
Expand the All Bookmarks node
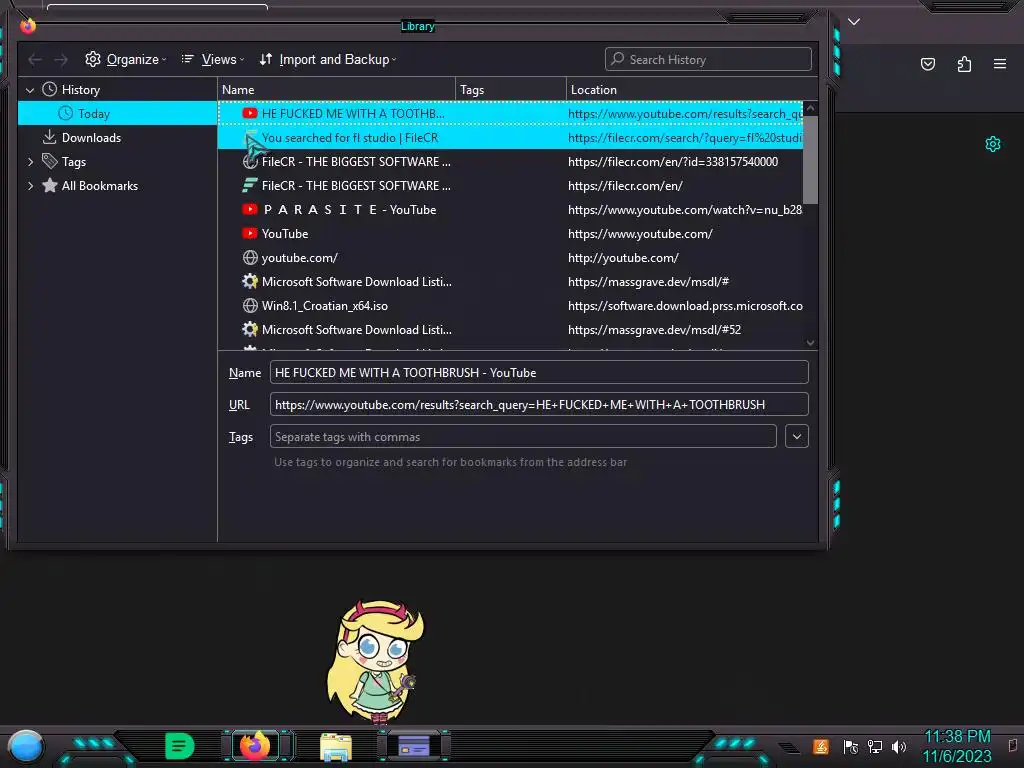coord(30,186)
